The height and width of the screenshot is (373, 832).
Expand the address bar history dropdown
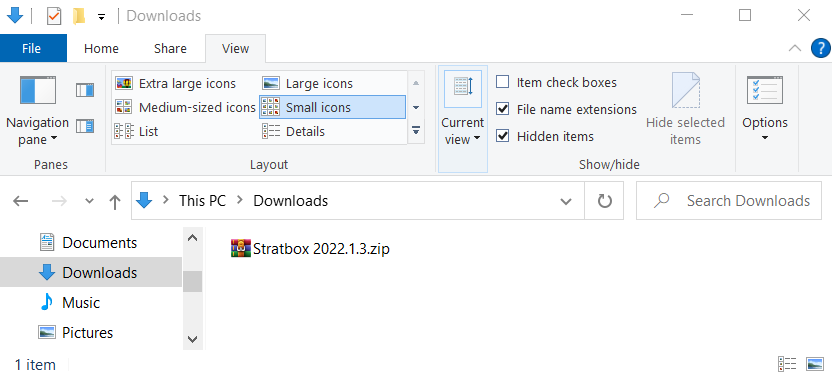point(566,201)
